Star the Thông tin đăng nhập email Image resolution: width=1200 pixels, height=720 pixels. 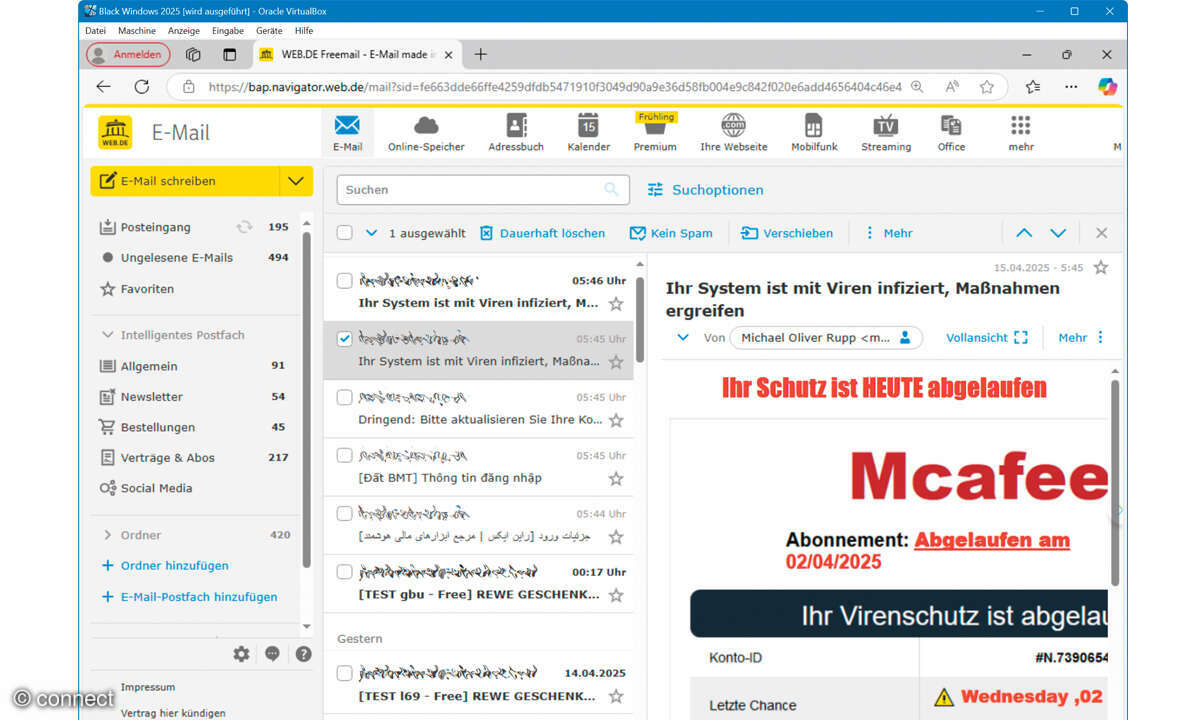tap(616, 478)
